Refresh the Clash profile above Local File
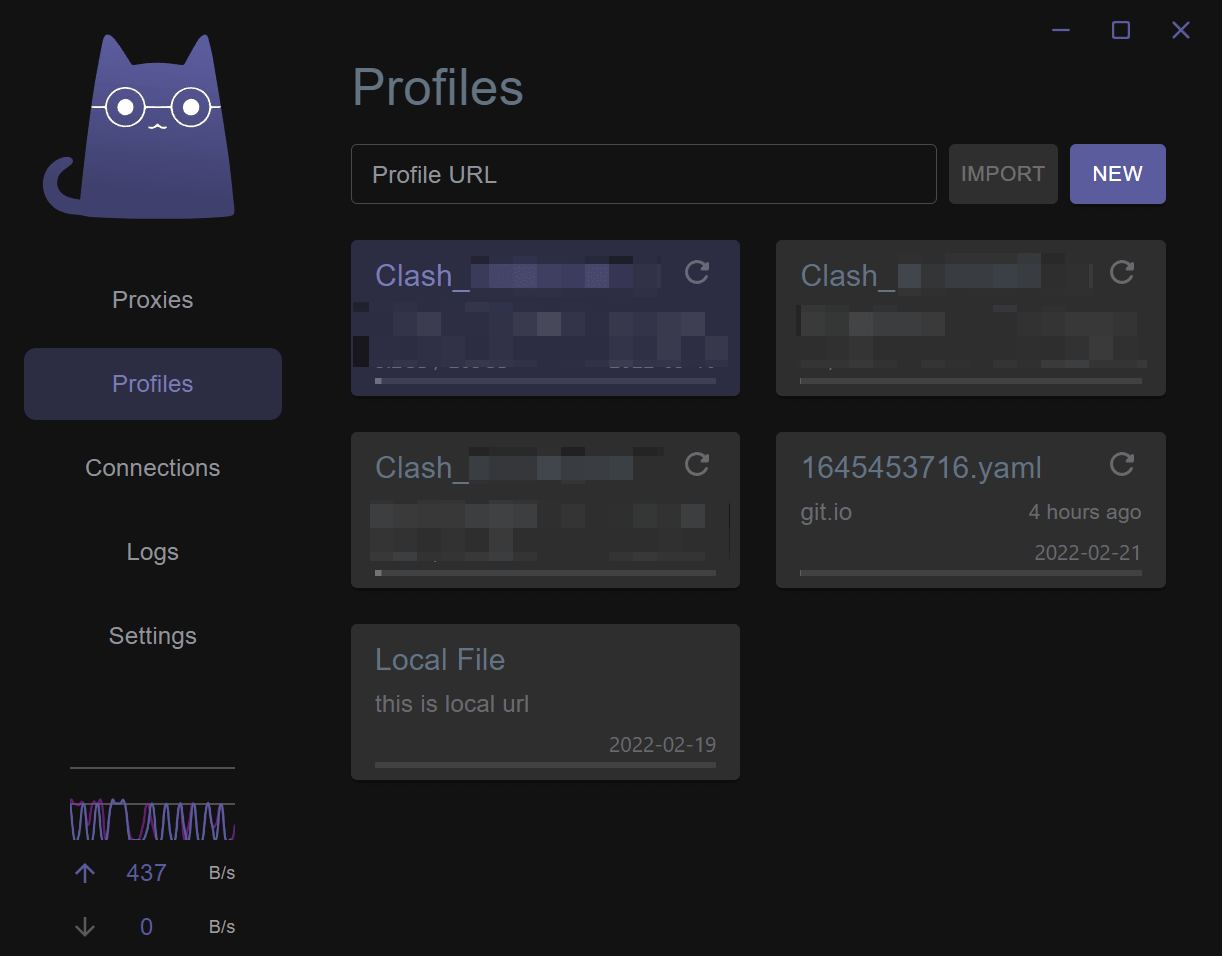 (x=697, y=464)
